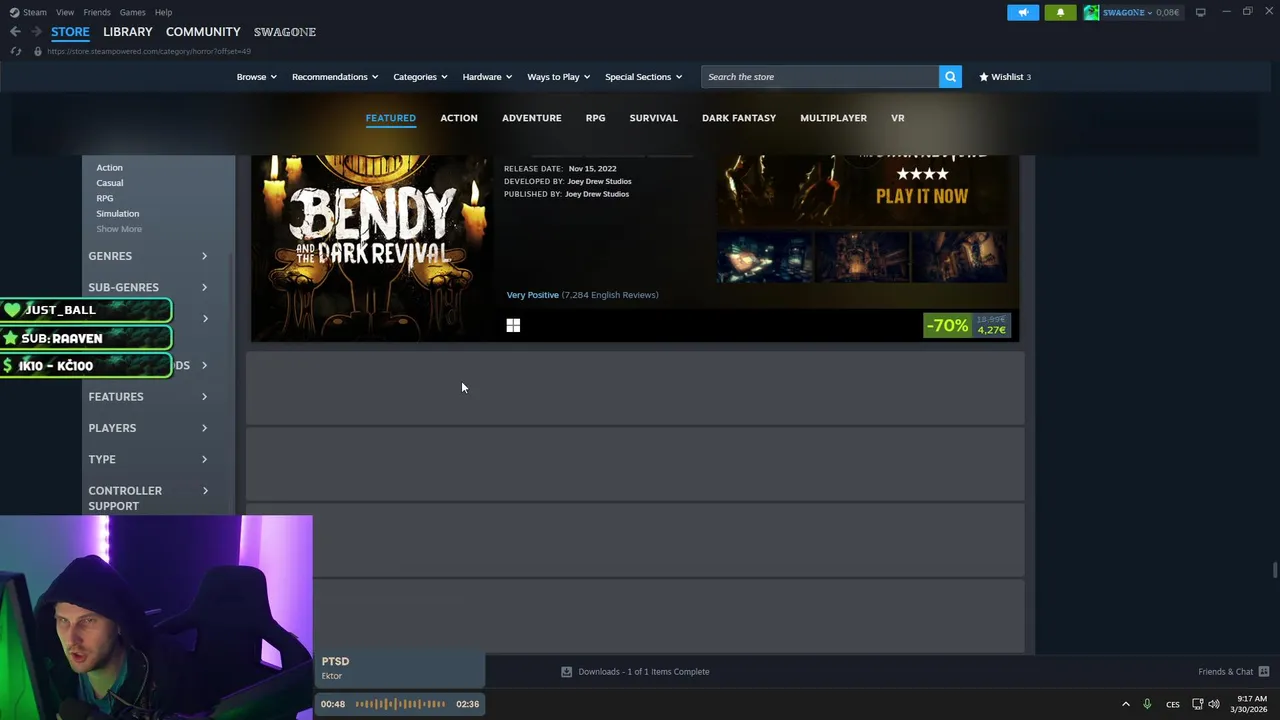Open the Joey Drew Studios developer link
The image size is (1280, 720).
point(599,182)
